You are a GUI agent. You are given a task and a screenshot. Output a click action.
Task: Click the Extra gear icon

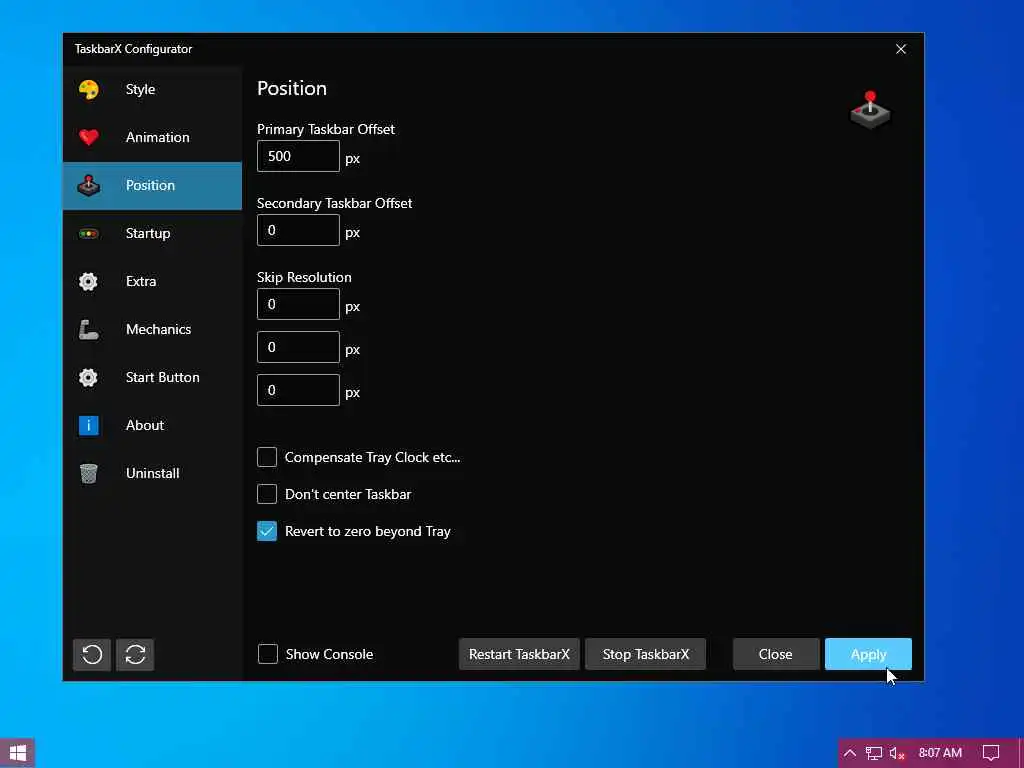coord(88,281)
